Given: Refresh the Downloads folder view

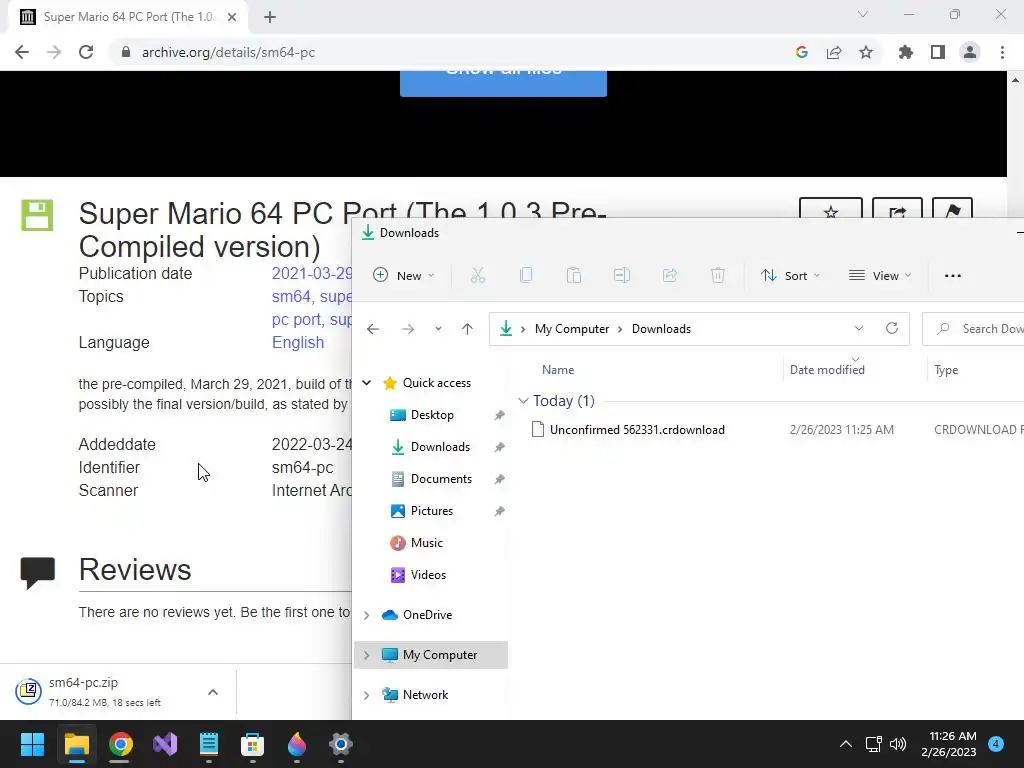Looking at the screenshot, I should (891, 328).
